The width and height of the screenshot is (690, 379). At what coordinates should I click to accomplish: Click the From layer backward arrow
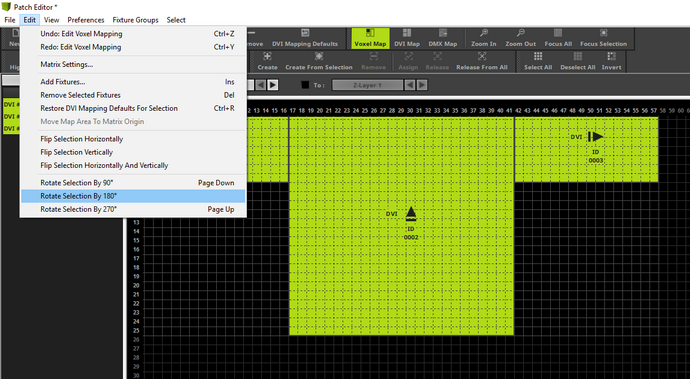(261, 85)
